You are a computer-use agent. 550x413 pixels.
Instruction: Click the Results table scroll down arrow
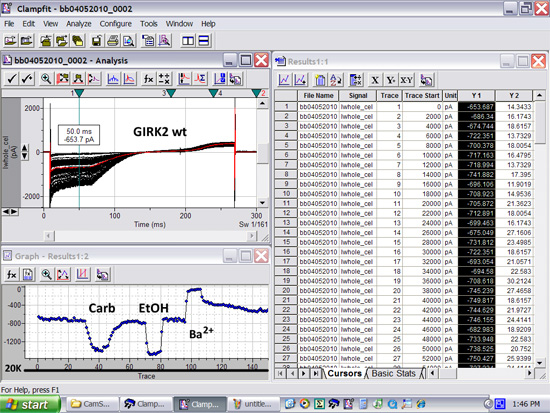[540, 363]
